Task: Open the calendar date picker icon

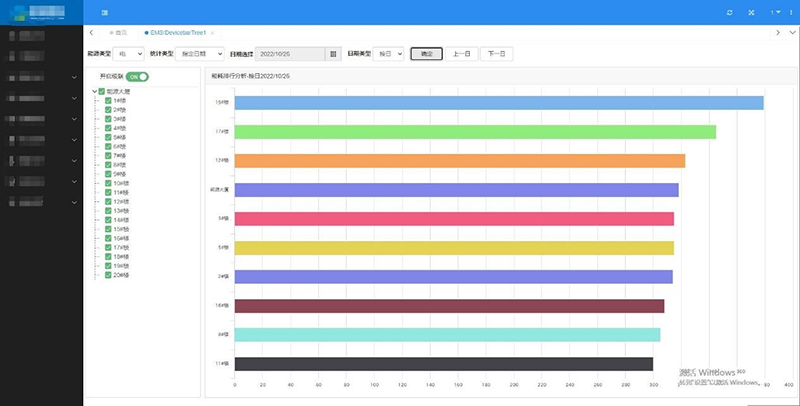Action: point(334,54)
